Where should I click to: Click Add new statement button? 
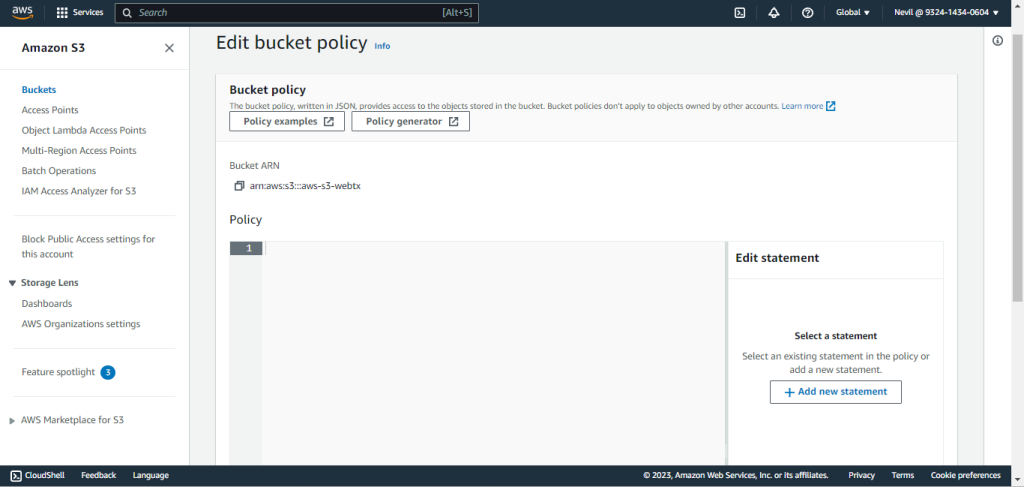[835, 392]
